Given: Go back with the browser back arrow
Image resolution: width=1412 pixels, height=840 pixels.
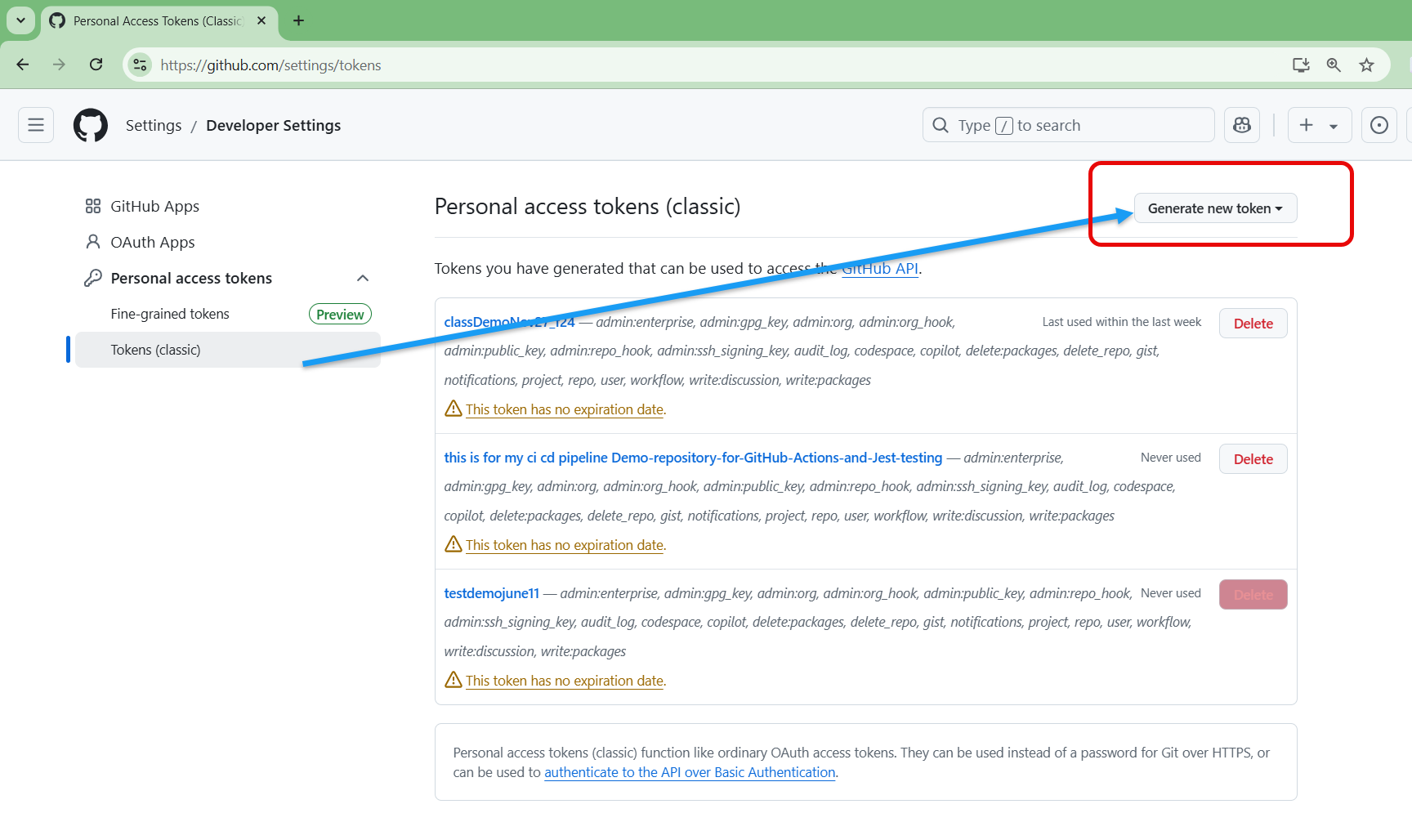Looking at the screenshot, I should coord(23,65).
